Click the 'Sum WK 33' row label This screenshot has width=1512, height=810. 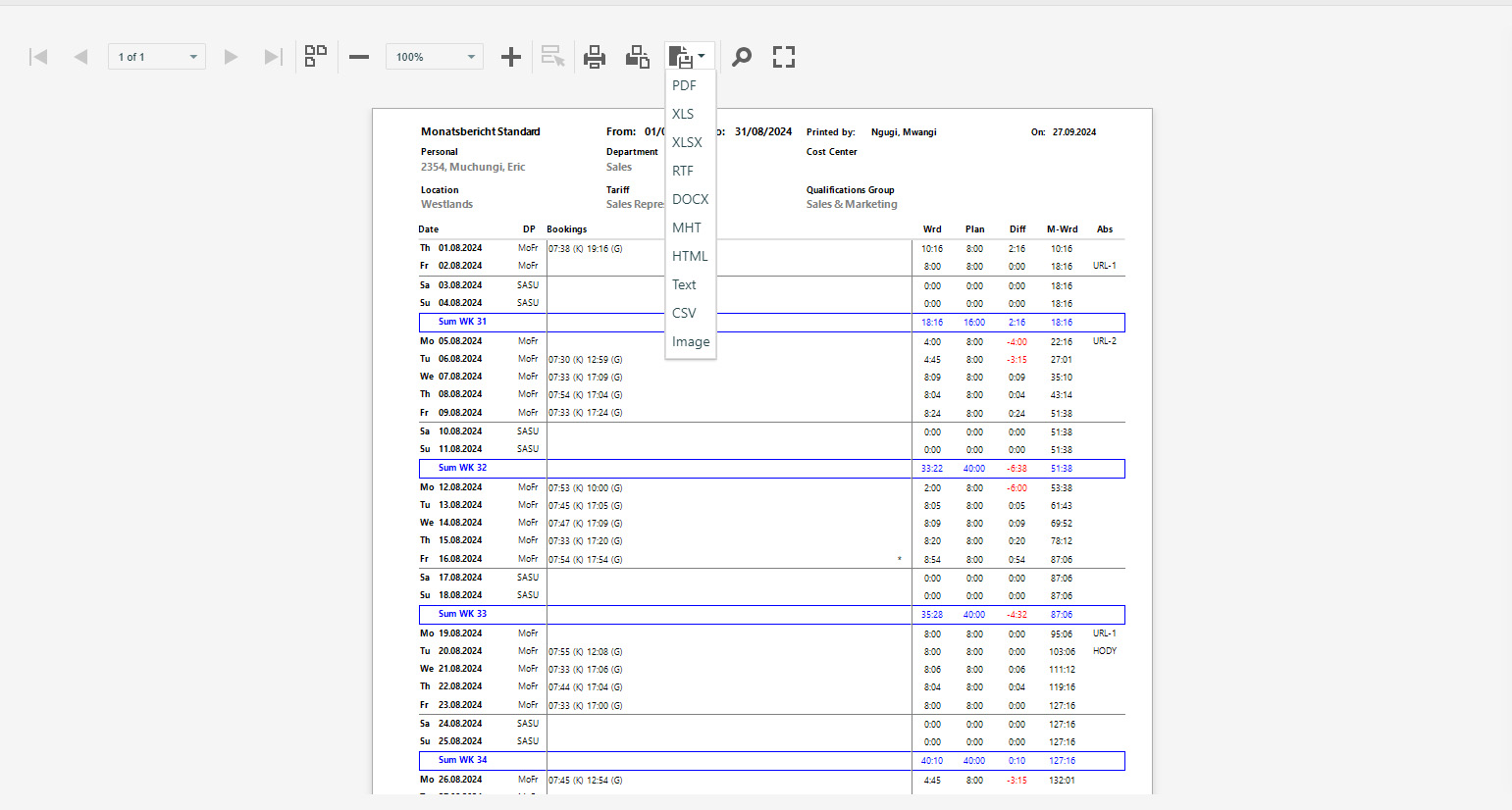point(462,614)
